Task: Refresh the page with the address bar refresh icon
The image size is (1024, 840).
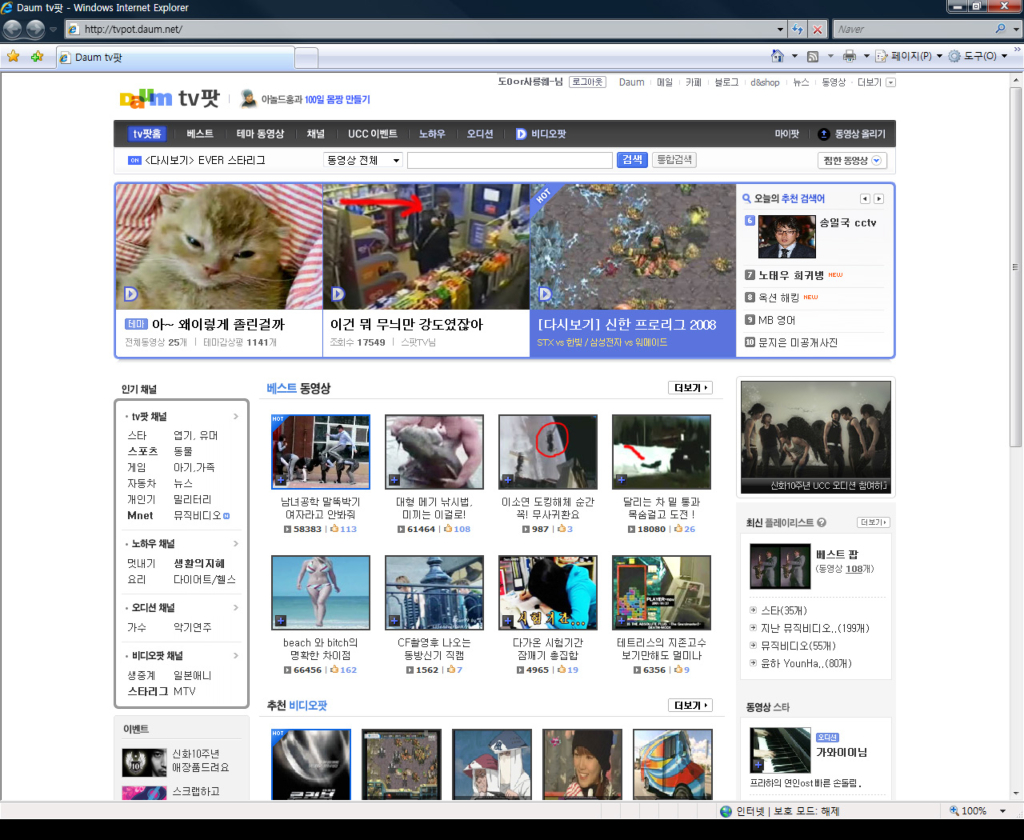Action: 797,29
